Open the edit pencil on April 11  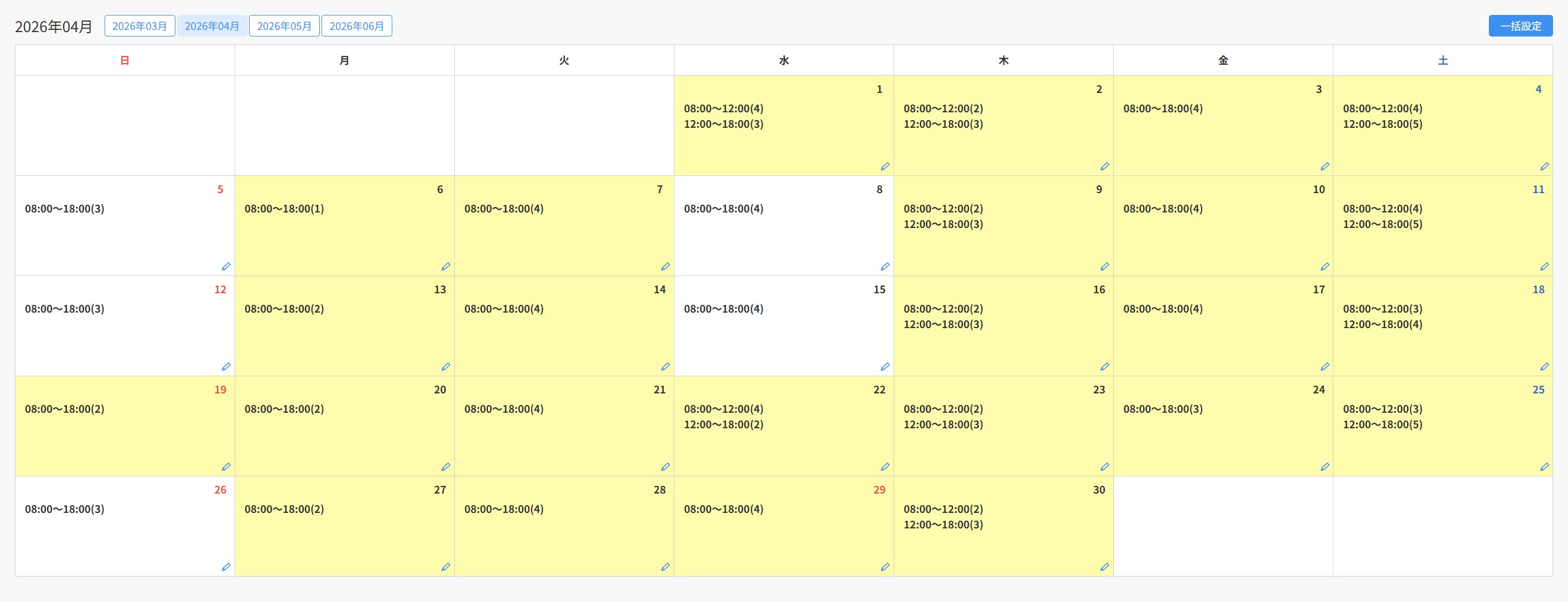click(x=1544, y=267)
